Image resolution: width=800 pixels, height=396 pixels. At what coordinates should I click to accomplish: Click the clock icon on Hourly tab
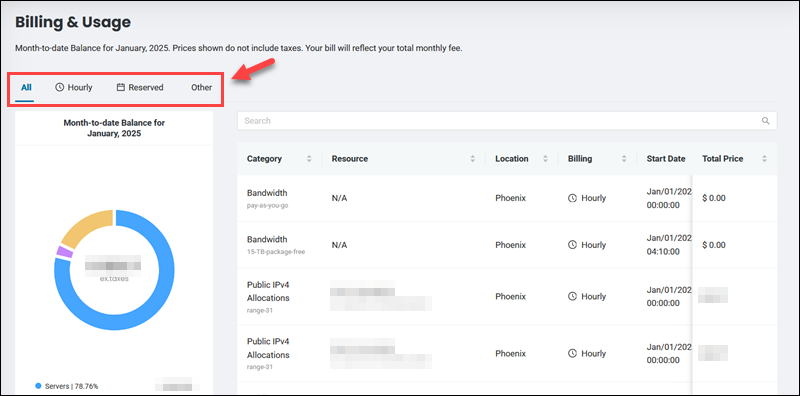[x=60, y=87]
